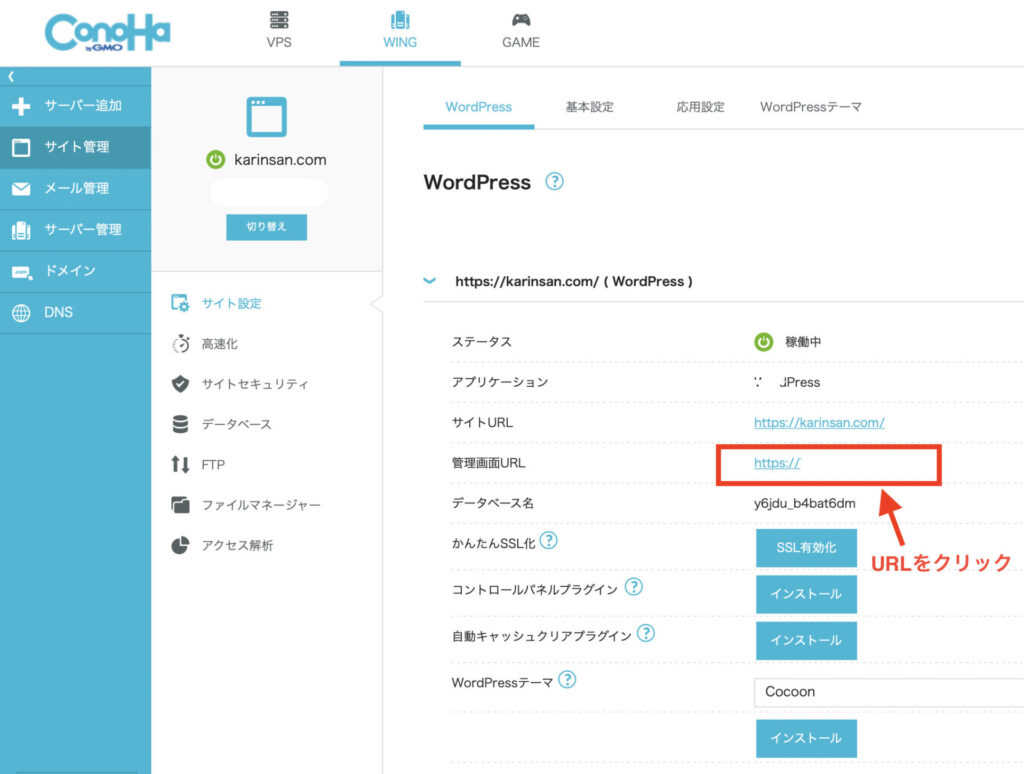
Task: Collapse the https://karinsan.com/ WordPress section
Action: click(x=430, y=281)
